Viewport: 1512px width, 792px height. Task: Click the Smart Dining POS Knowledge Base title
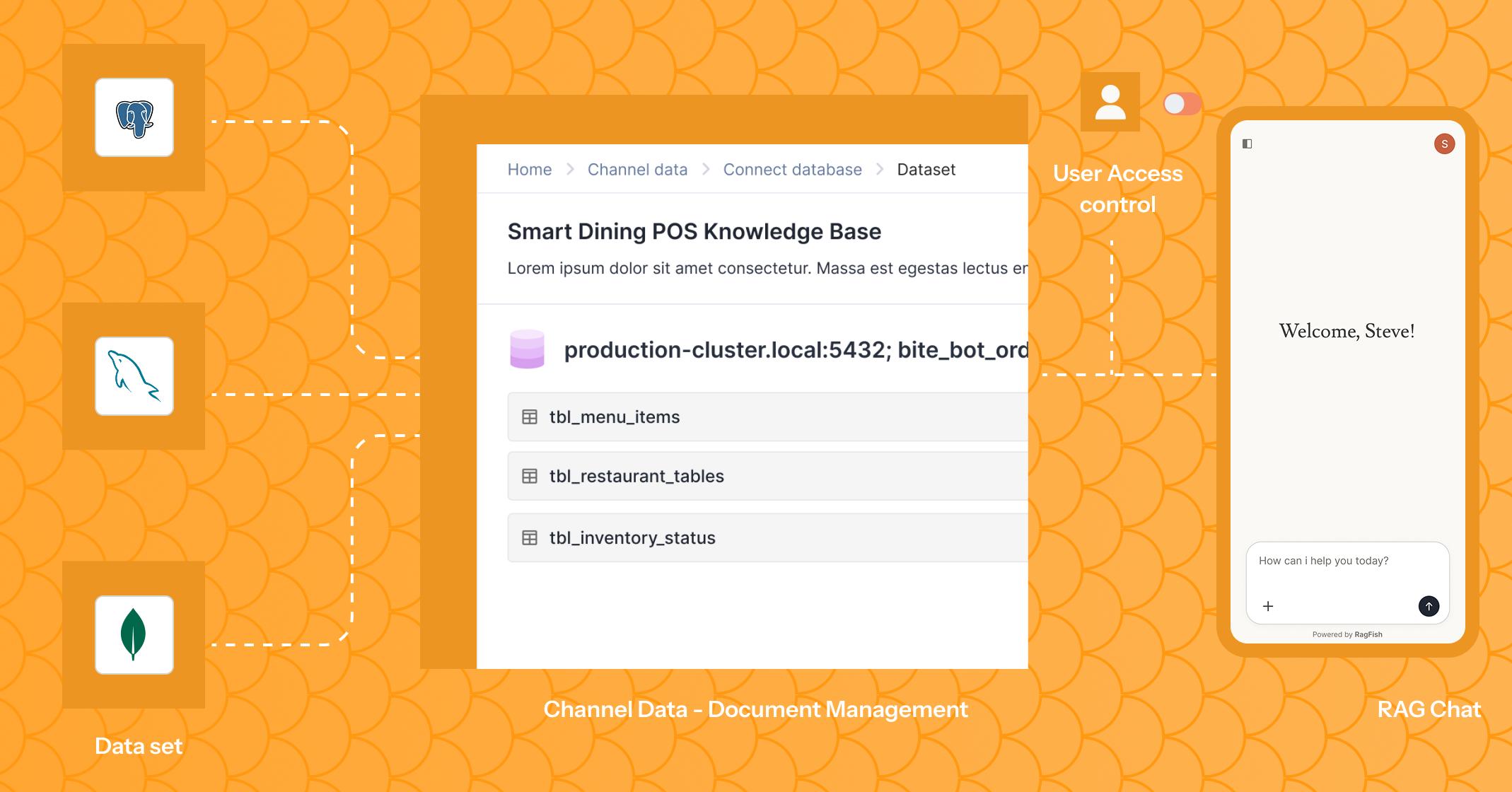tap(694, 232)
